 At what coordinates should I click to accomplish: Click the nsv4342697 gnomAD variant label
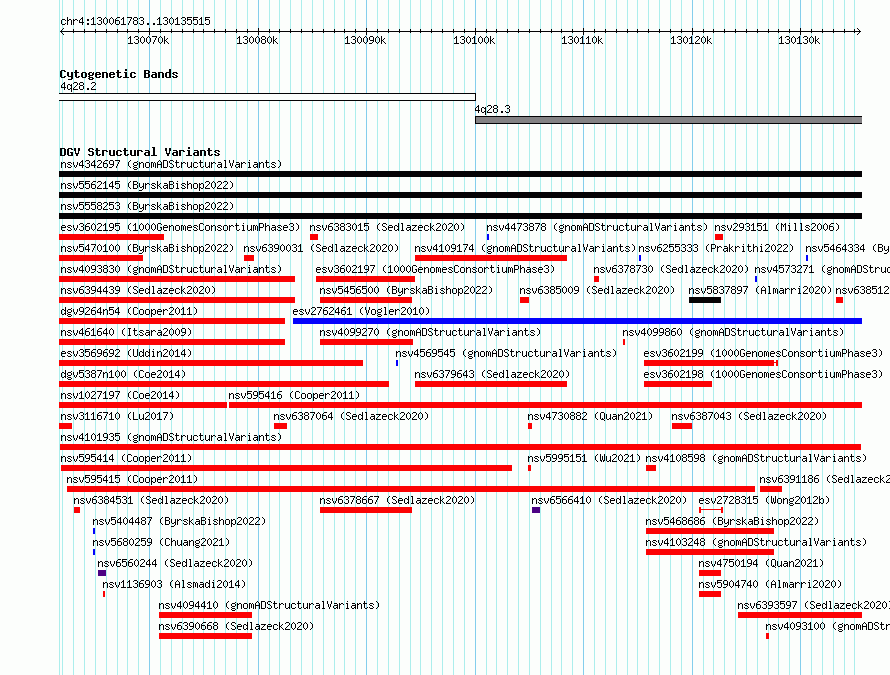tap(171, 165)
